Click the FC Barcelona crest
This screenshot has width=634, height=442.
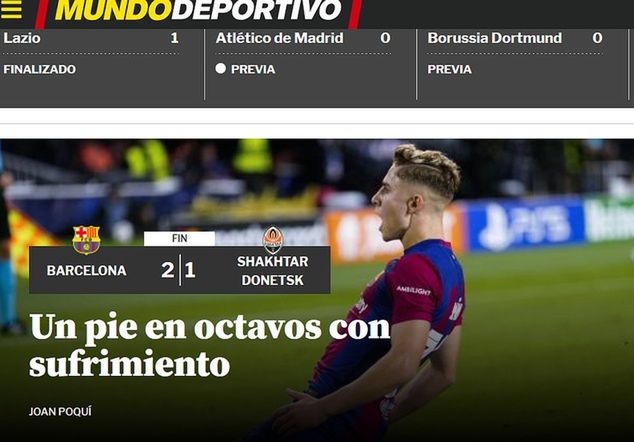coord(86,239)
